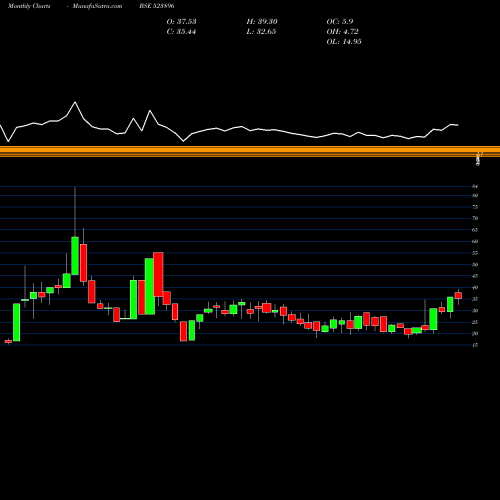The height and width of the screenshot is (500, 500).
Task: Click the 45 price axis label
Action: pyautogui.click(x=475, y=276)
